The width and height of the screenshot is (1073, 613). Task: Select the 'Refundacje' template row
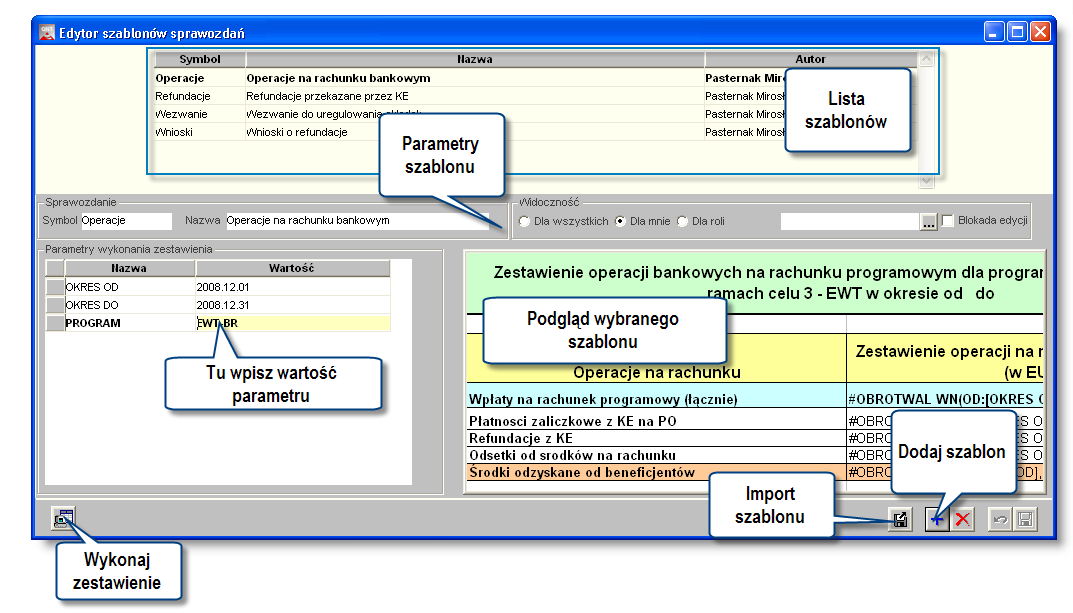click(x=535, y=96)
